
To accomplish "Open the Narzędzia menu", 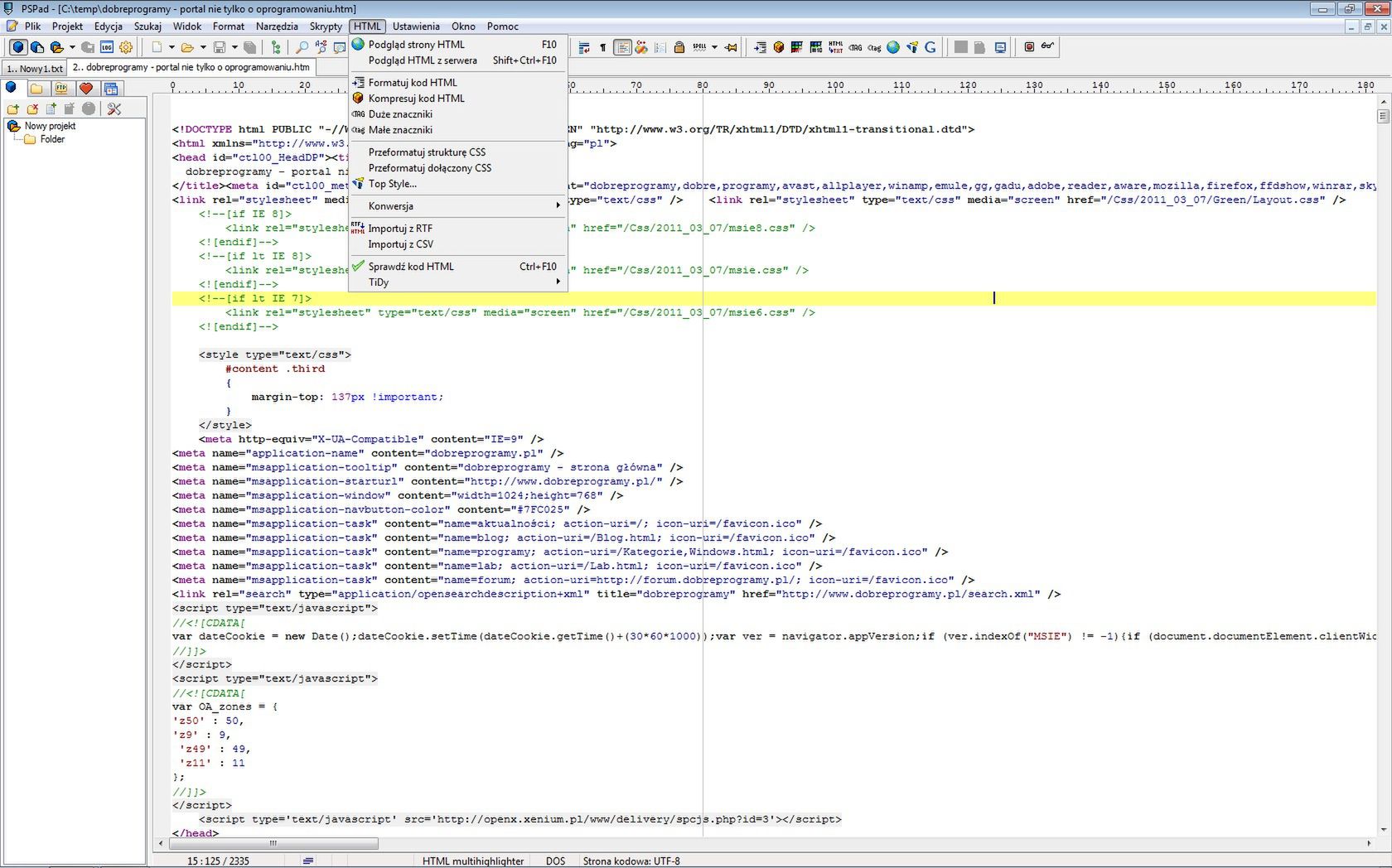I will (277, 27).
